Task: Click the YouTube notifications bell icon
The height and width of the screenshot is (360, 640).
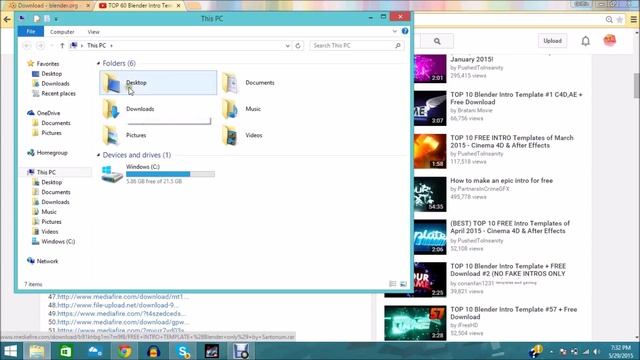Action: tap(586, 41)
